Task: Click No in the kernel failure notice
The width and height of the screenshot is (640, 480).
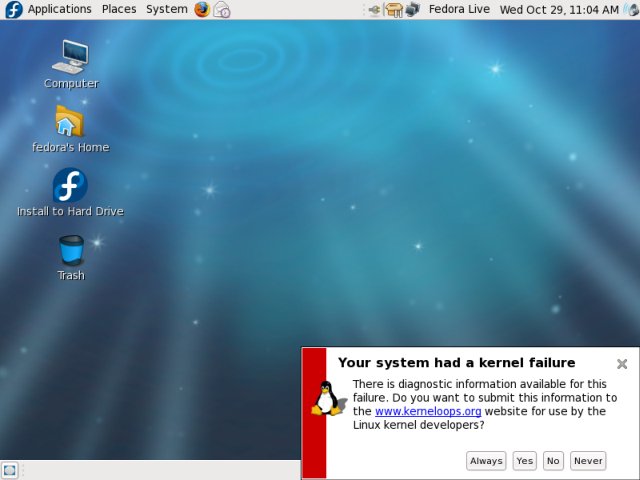Action: tap(553, 461)
